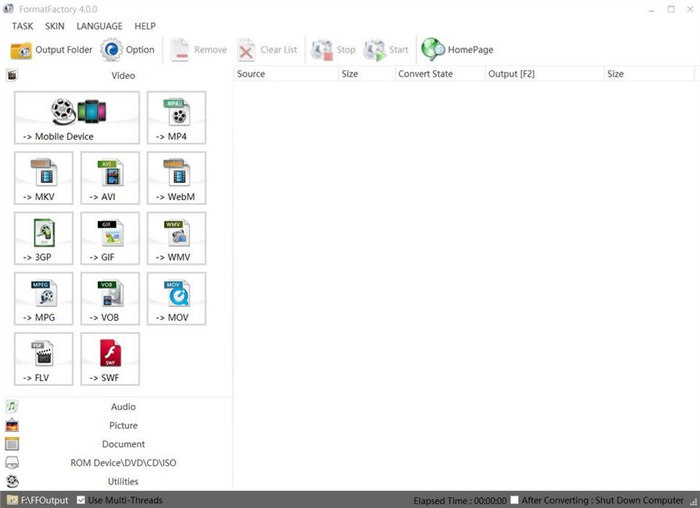Open the LANGUAGE menu
Viewport: 700px width, 508px height.
pos(99,26)
